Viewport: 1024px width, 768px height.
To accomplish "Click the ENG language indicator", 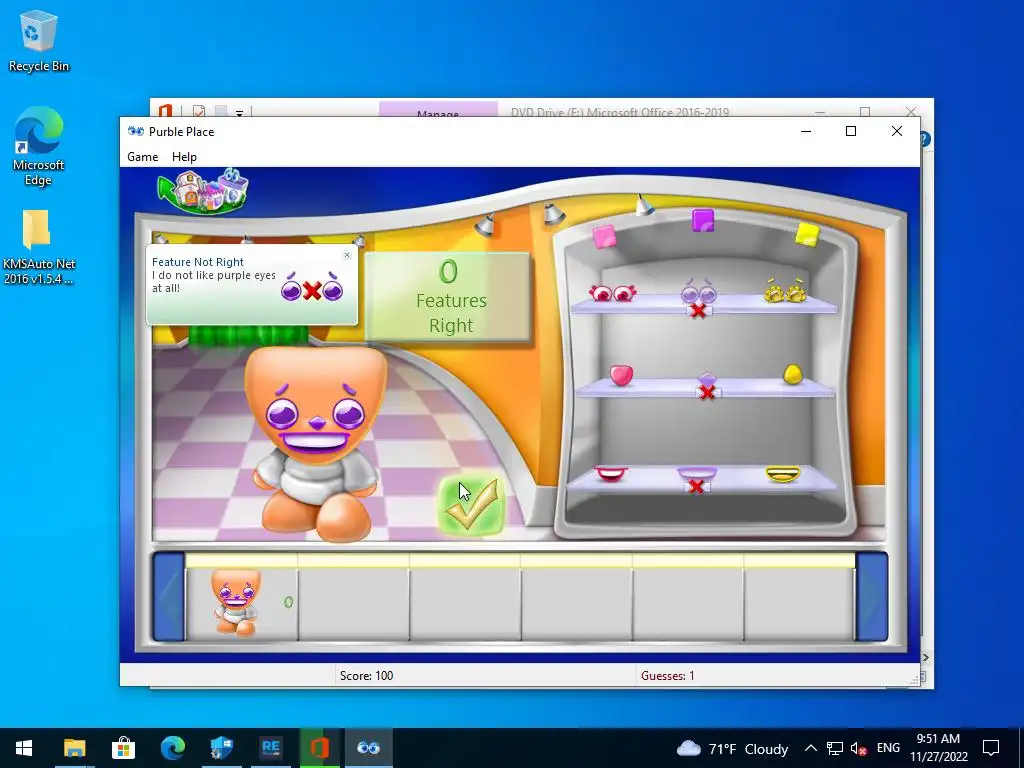I will [x=888, y=748].
